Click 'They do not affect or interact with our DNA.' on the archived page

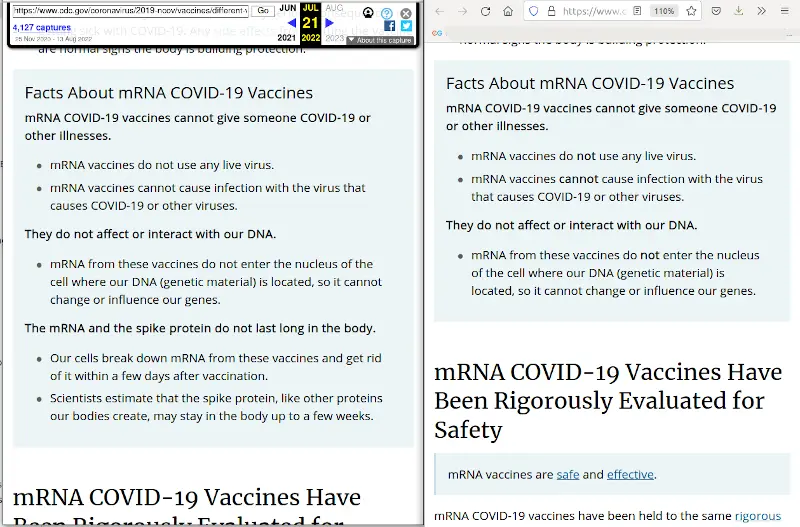point(151,234)
